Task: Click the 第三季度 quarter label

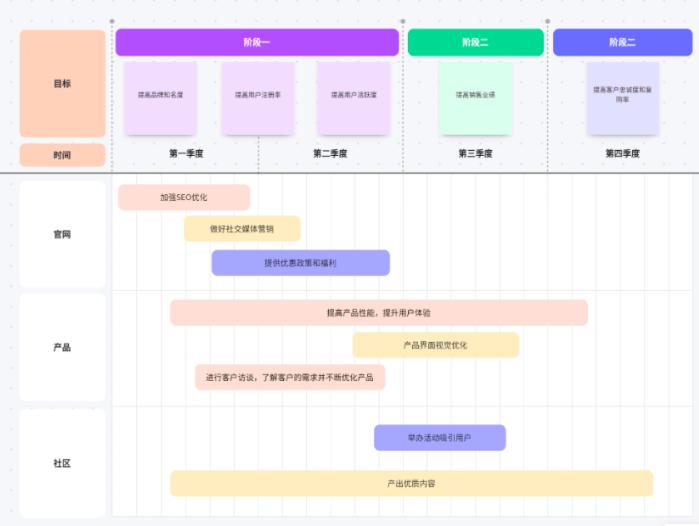Action: pyautogui.click(x=475, y=154)
